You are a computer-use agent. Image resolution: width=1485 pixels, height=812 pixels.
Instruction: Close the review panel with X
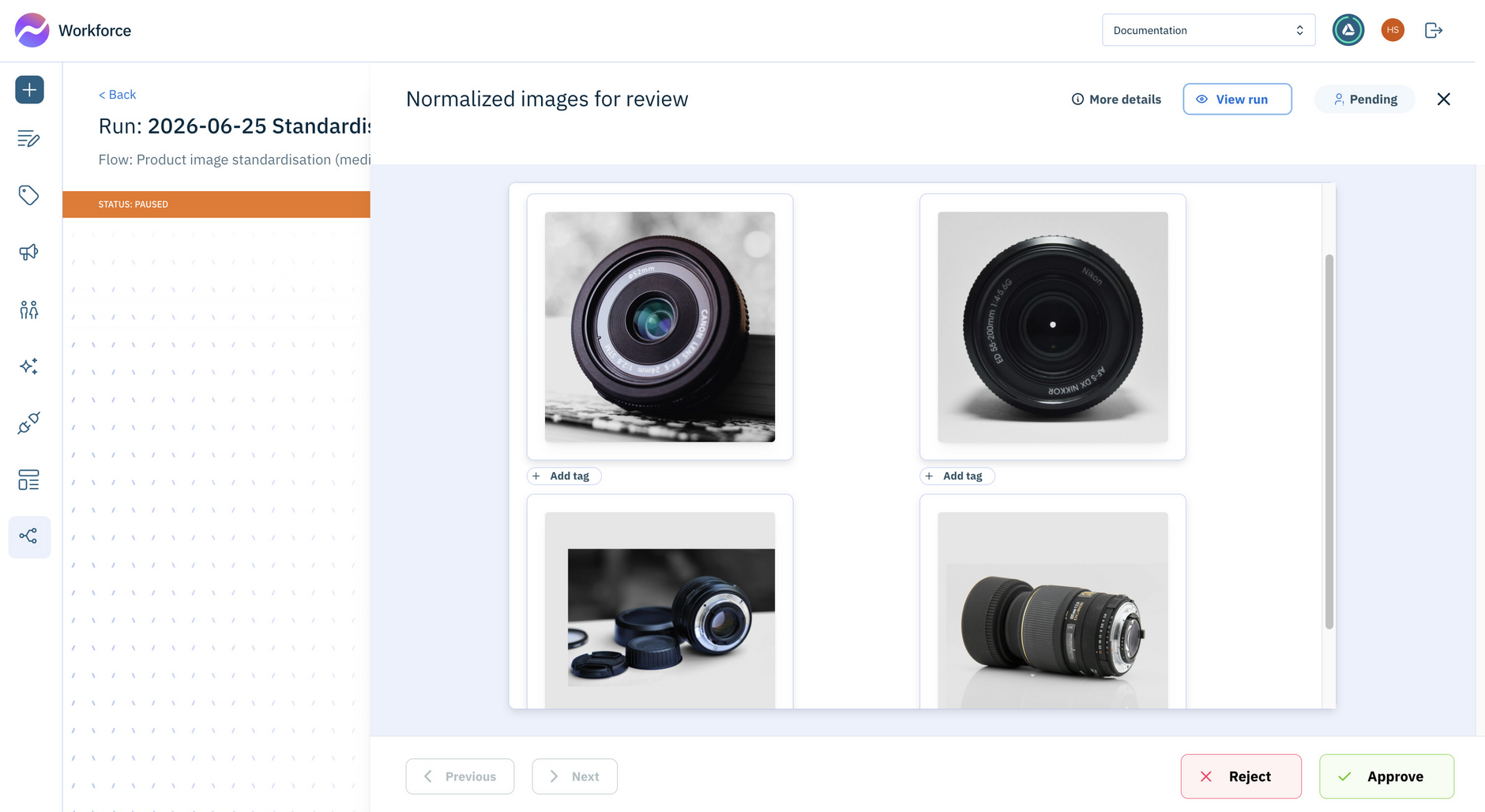point(1444,99)
